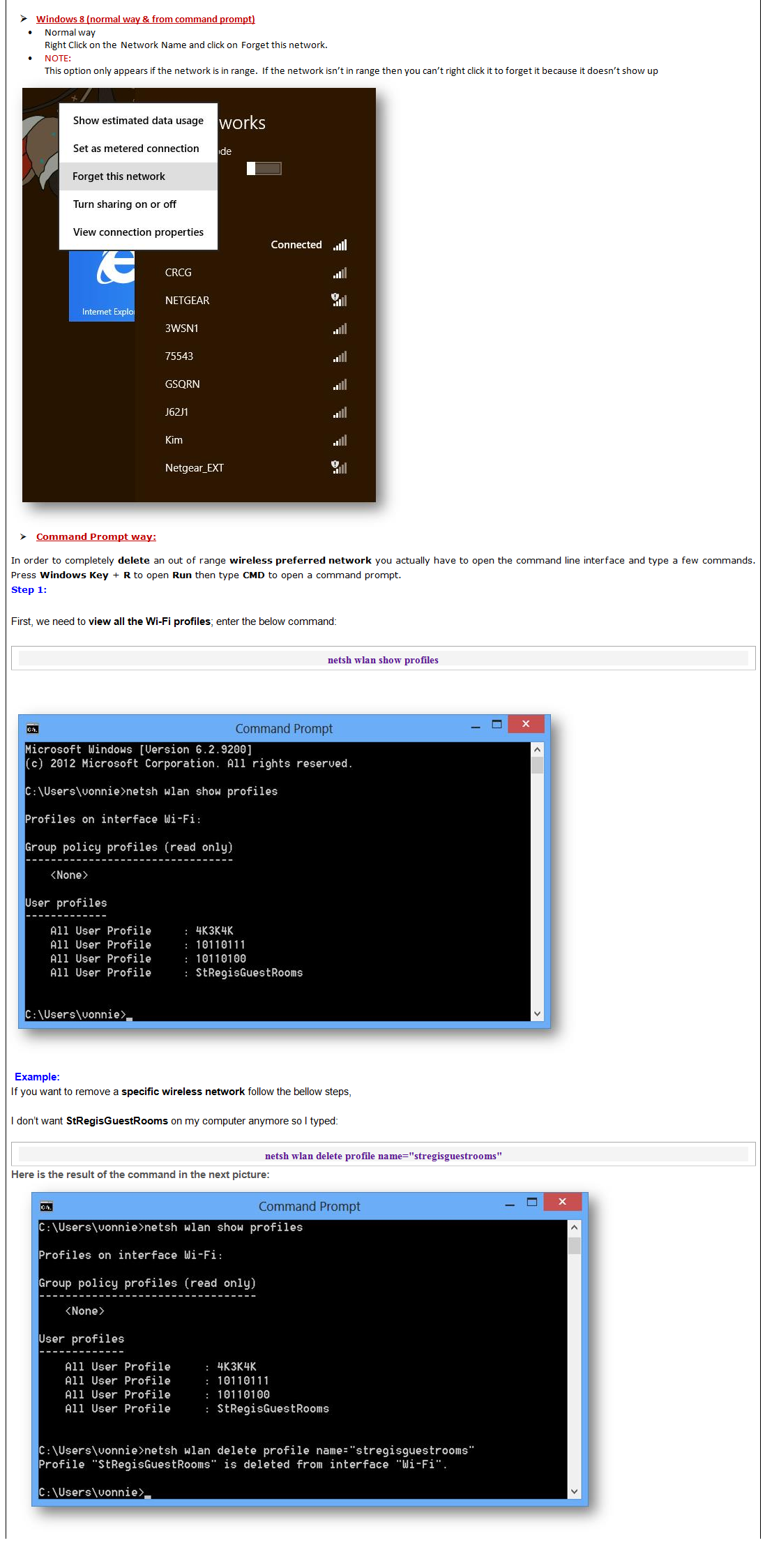Image resolution: width=765 pixels, height=1568 pixels.
Task: Click Forget this network
Action: pos(138,176)
